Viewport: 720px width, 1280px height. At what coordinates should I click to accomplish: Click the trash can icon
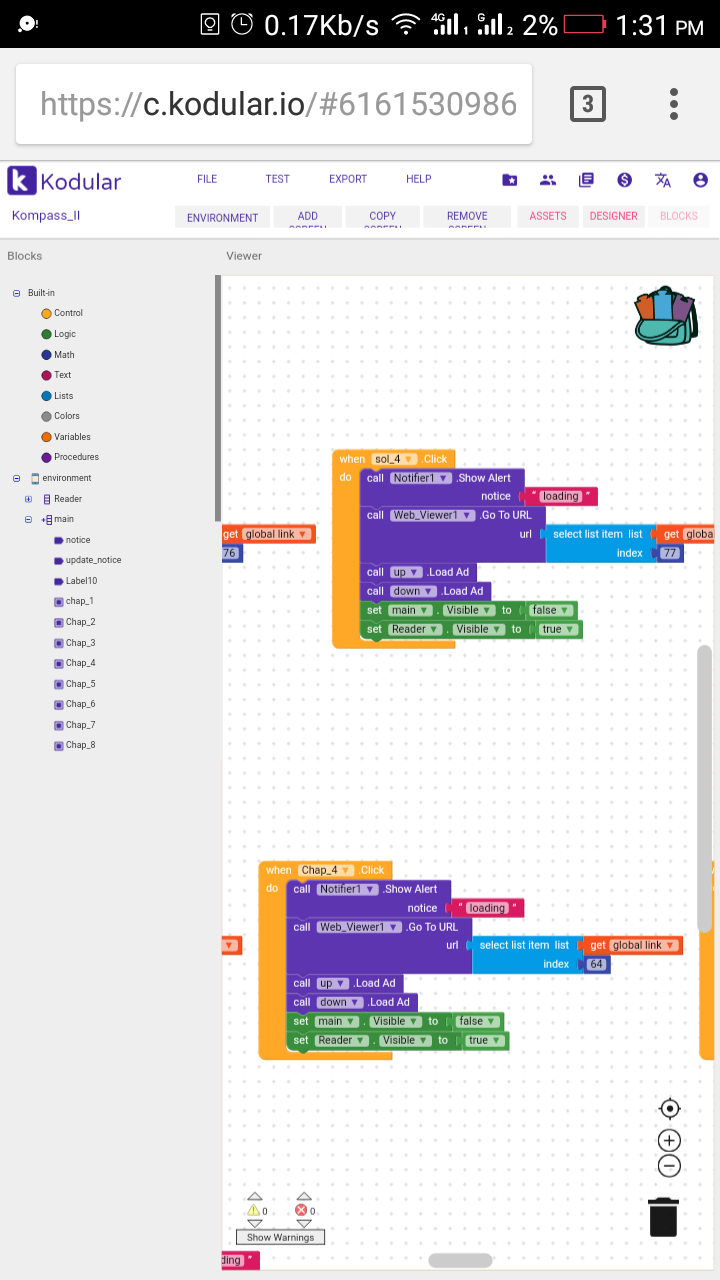[x=664, y=1217]
